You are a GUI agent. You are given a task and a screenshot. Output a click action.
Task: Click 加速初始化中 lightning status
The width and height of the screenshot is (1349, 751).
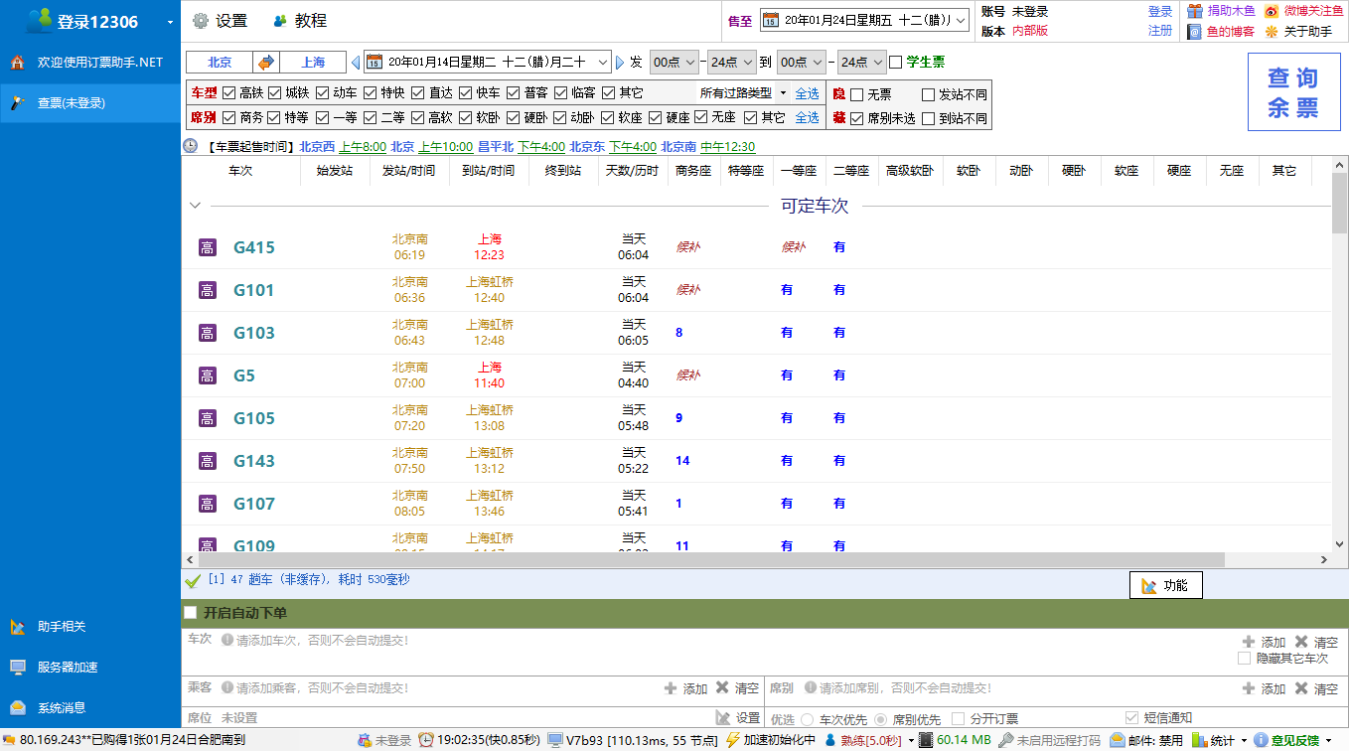[x=769, y=741]
